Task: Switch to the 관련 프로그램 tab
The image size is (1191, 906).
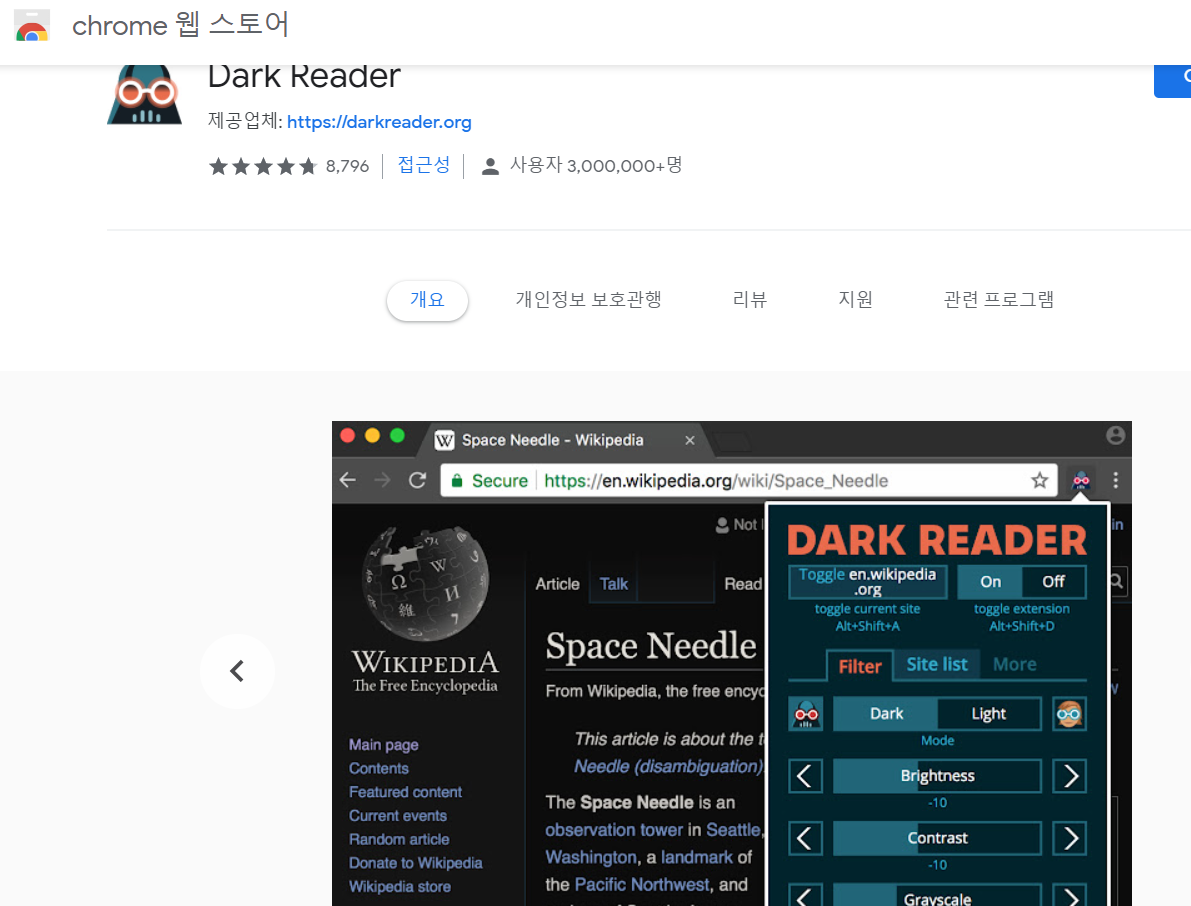Action: click(x=998, y=299)
